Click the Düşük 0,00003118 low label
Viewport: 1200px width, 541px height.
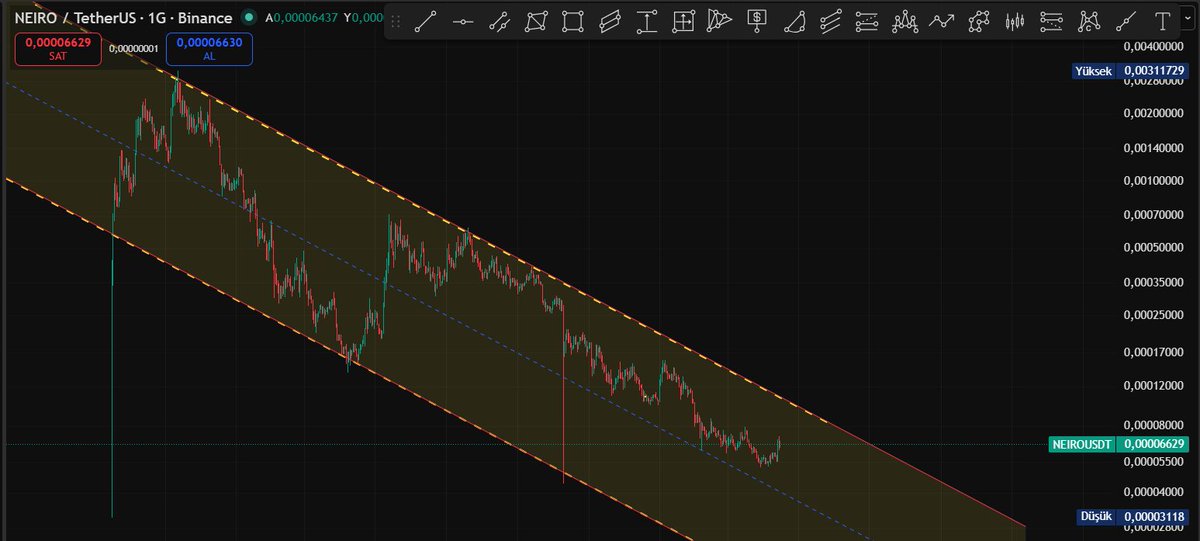tap(1130, 517)
